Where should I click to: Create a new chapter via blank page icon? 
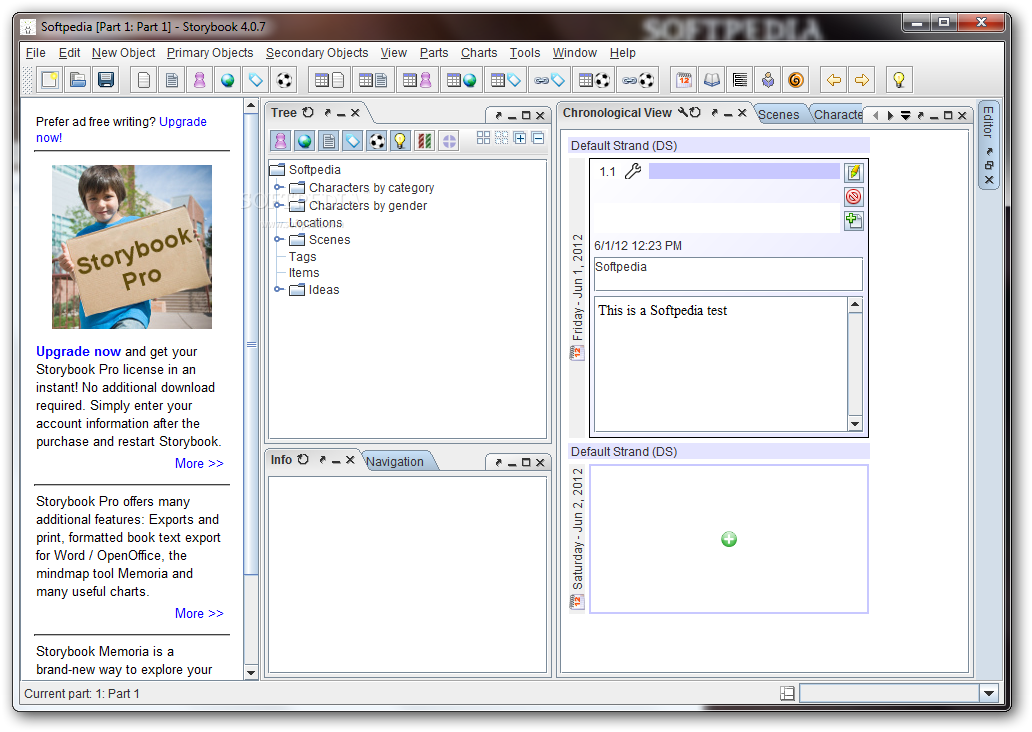click(x=143, y=80)
